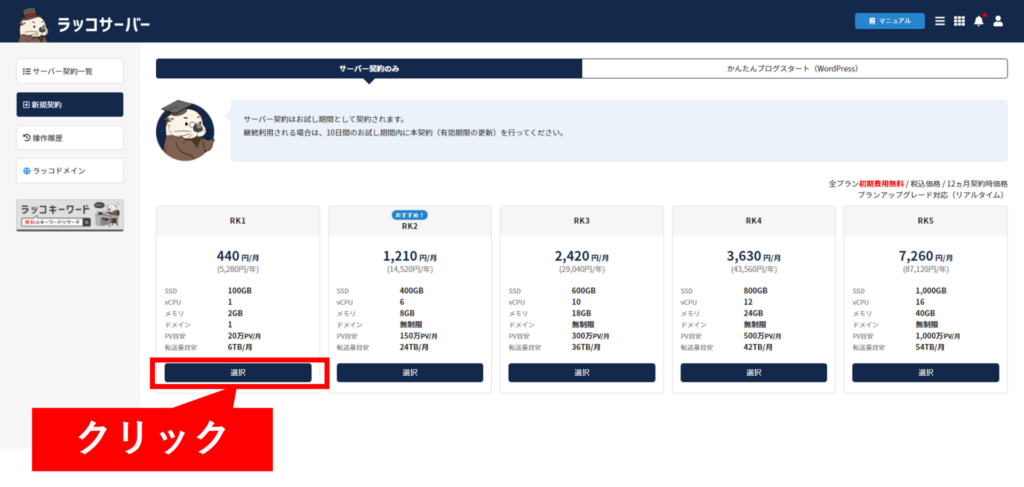Click the RK4 plan title
This screenshot has height=487, width=1024.
click(754, 221)
